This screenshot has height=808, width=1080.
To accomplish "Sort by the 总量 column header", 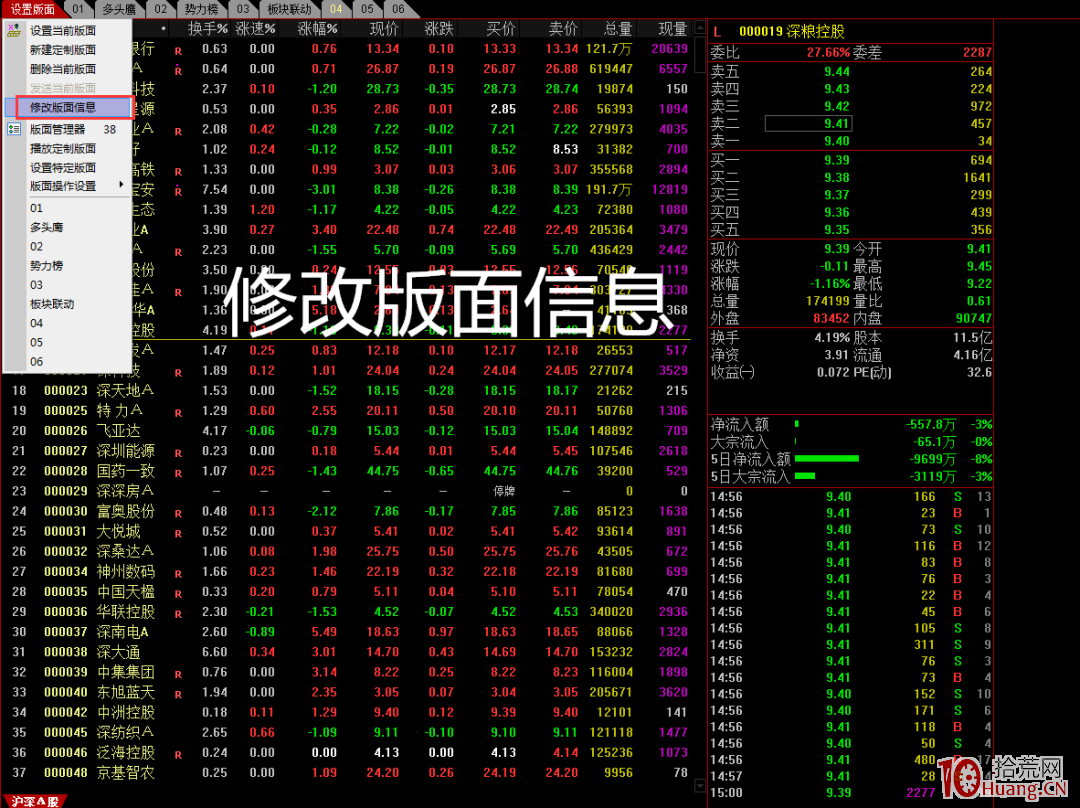I will tap(618, 29).
